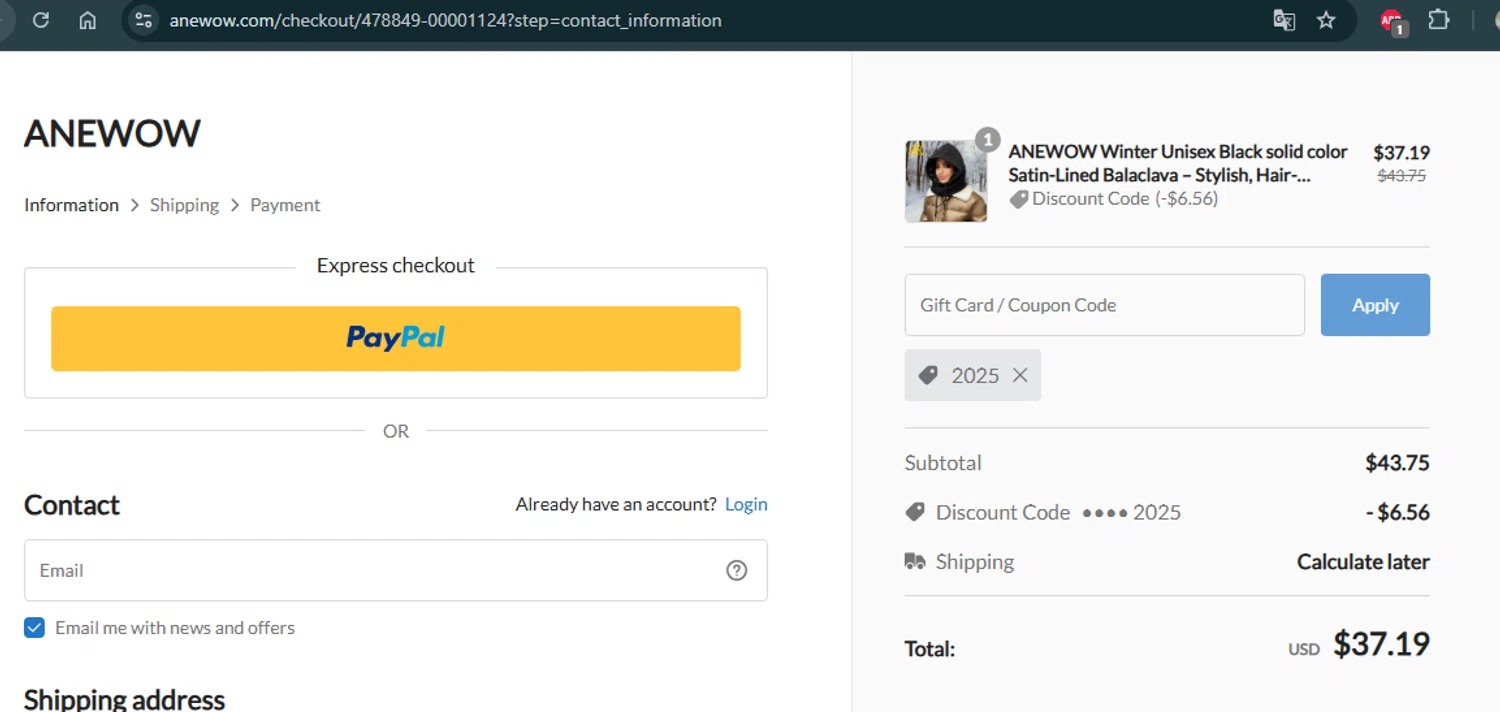The image size is (1500, 712).
Task: Remove the 2025 coupon with X icon
Action: (1020, 375)
